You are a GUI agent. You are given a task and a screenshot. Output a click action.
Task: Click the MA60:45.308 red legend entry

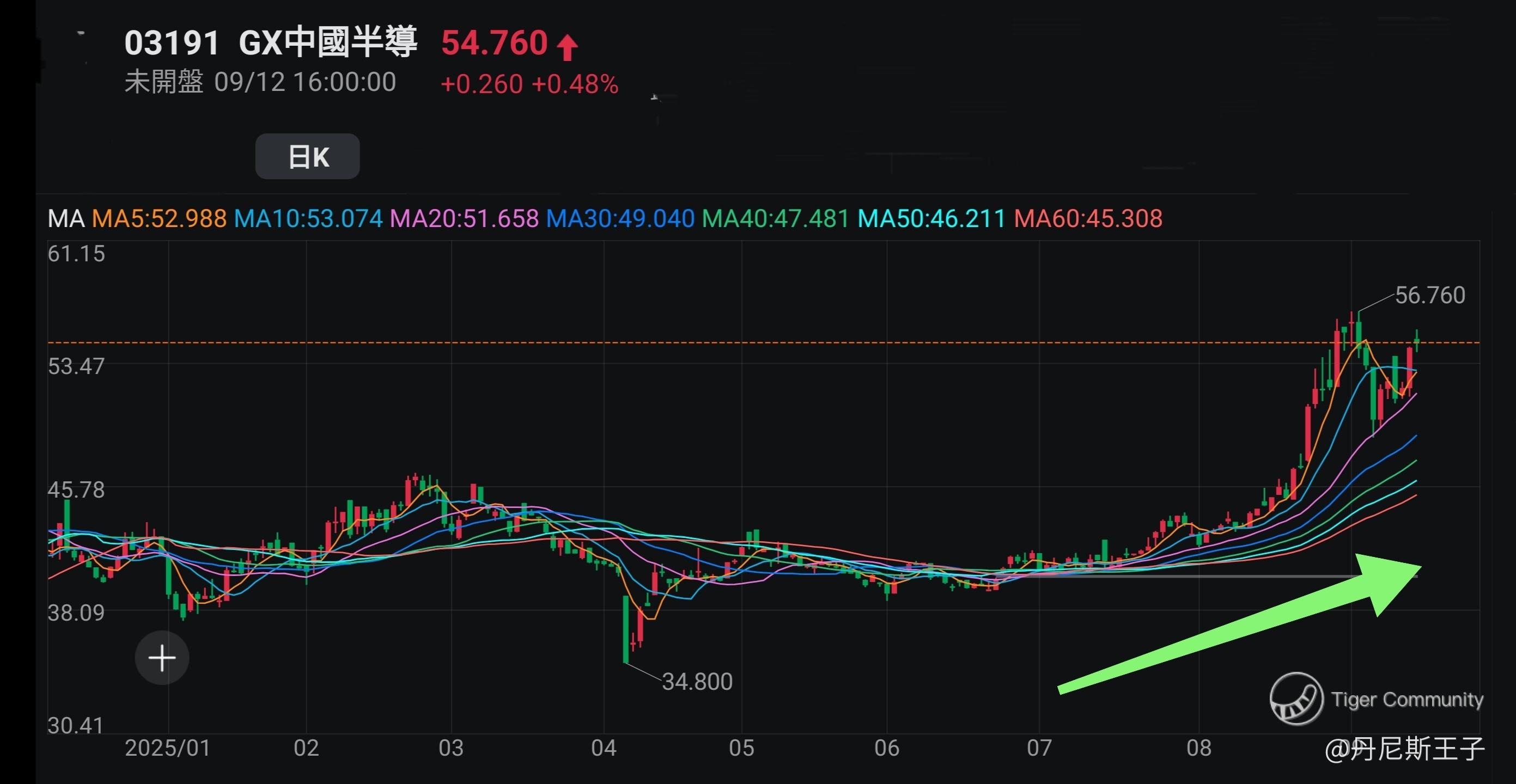tap(1088, 219)
